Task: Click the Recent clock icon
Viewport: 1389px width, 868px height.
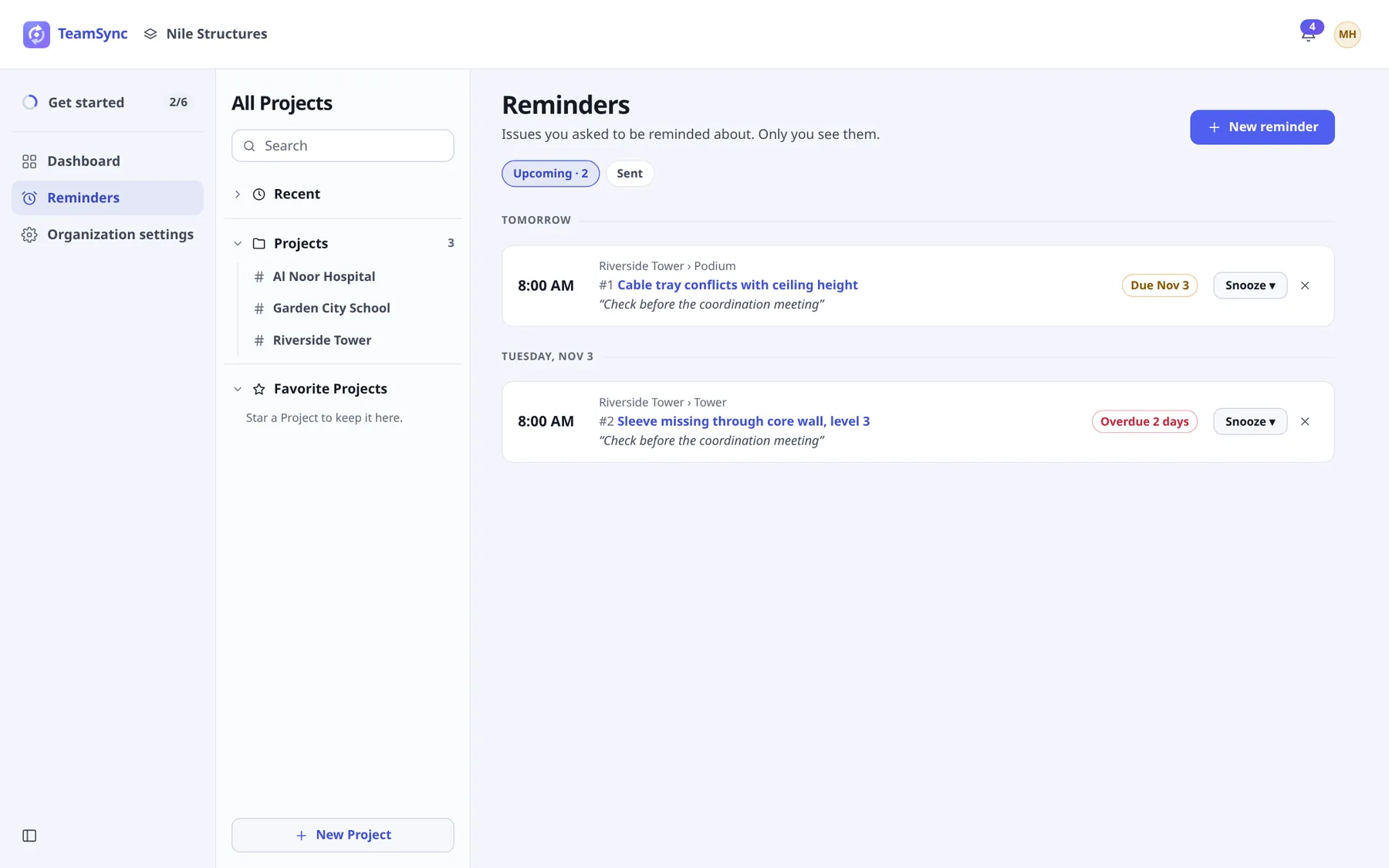Action: coord(259,194)
